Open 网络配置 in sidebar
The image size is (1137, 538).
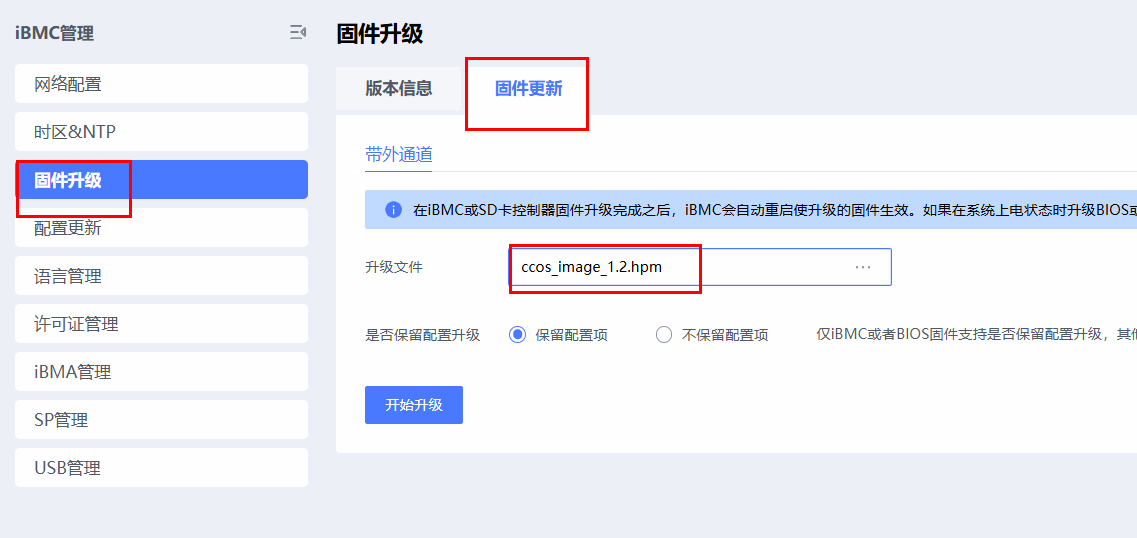coord(161,84)
